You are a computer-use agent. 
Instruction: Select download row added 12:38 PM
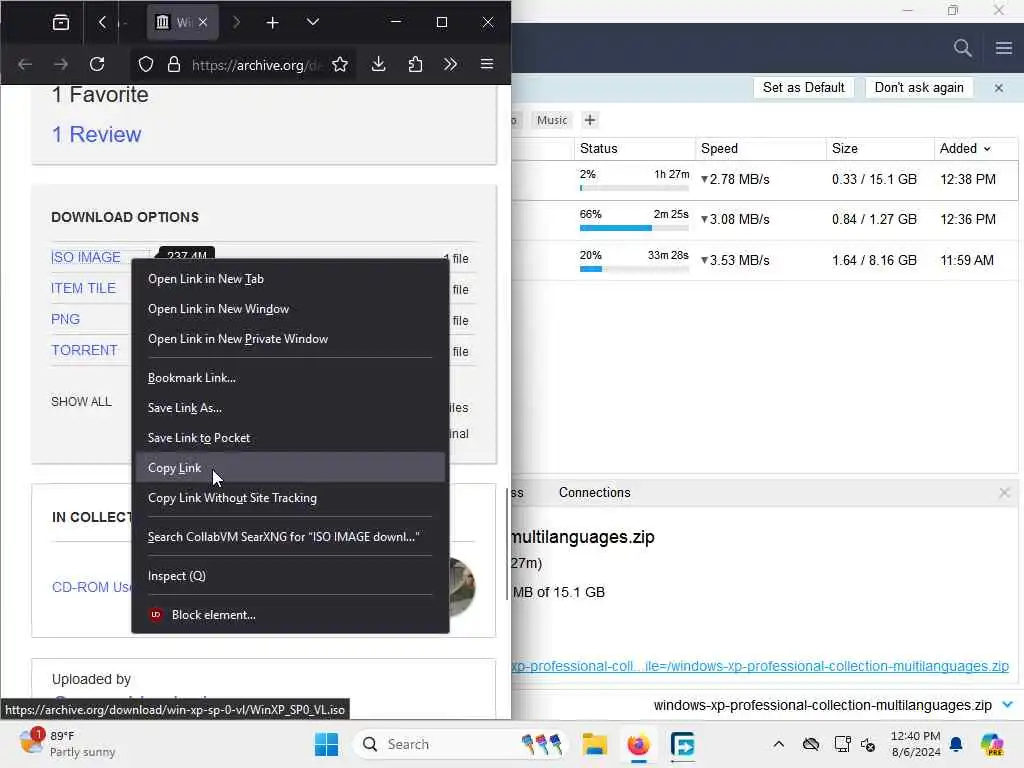pyautogui.click(x=765, y=180)
